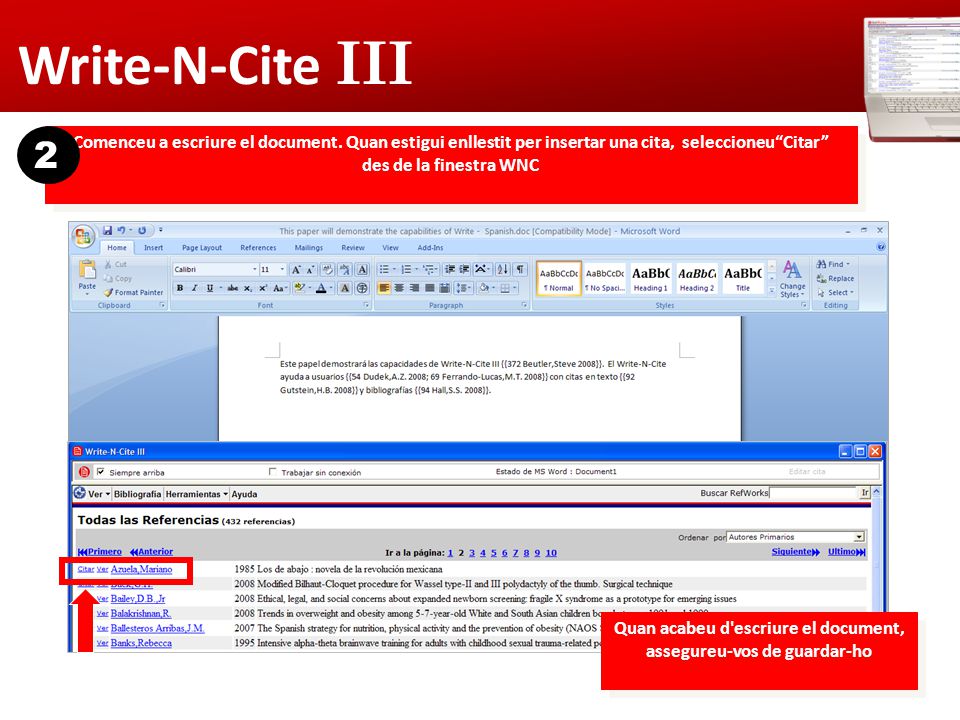960x720 pixels.
Task: Shrink the font size
Action: click(310, 269)
